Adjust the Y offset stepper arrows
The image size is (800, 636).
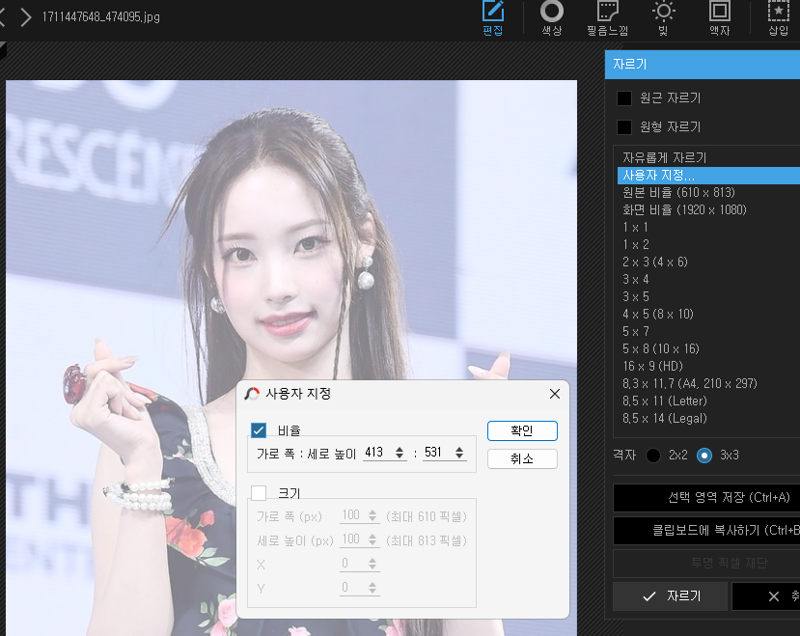tap(372, 588)
